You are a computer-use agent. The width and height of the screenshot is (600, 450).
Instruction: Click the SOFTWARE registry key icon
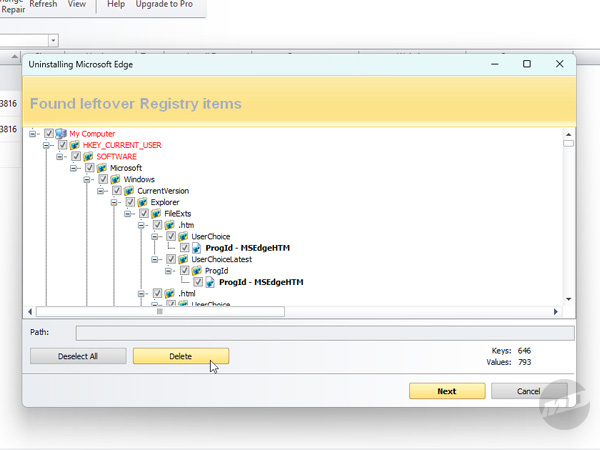(88, 157)
